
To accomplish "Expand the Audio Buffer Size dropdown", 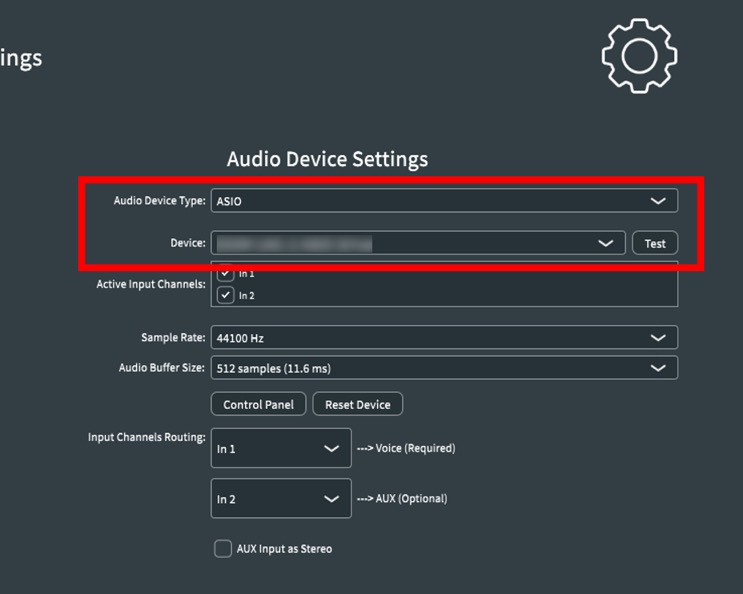I will tap(444, 368).
